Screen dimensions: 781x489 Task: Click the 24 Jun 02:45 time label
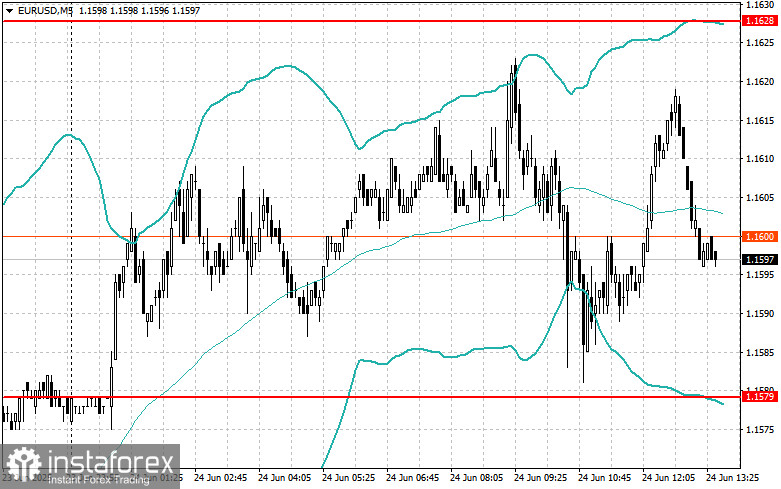coord(221,478)
